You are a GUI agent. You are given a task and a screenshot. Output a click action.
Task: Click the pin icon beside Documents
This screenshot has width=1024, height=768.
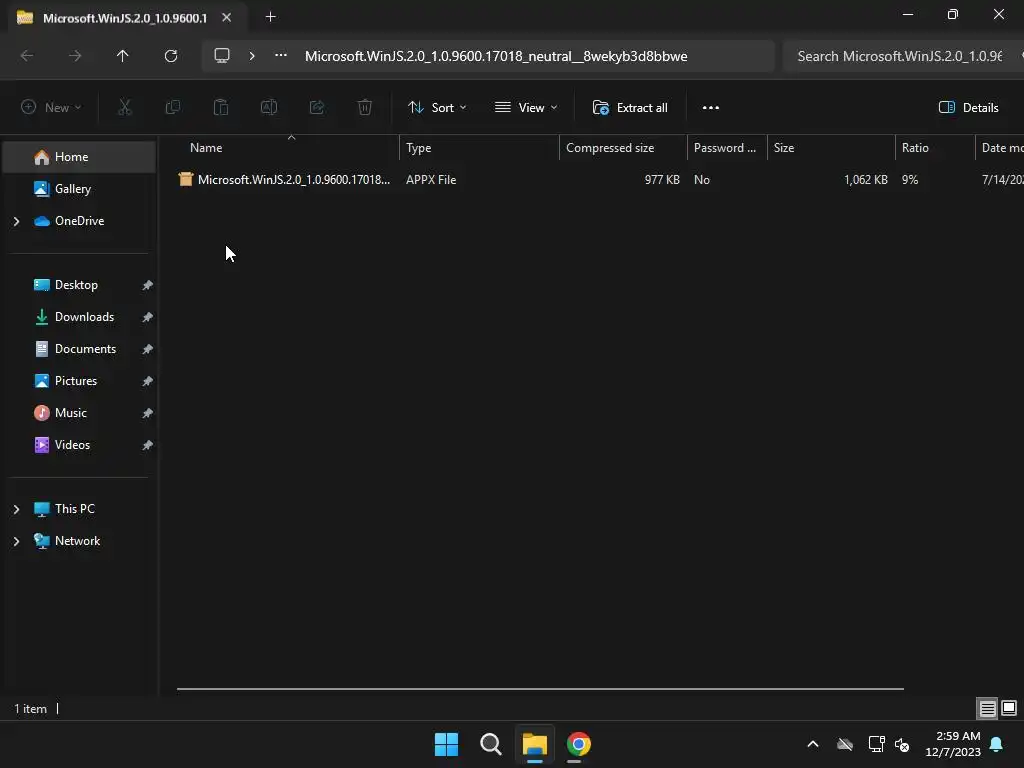pos(148,349)
